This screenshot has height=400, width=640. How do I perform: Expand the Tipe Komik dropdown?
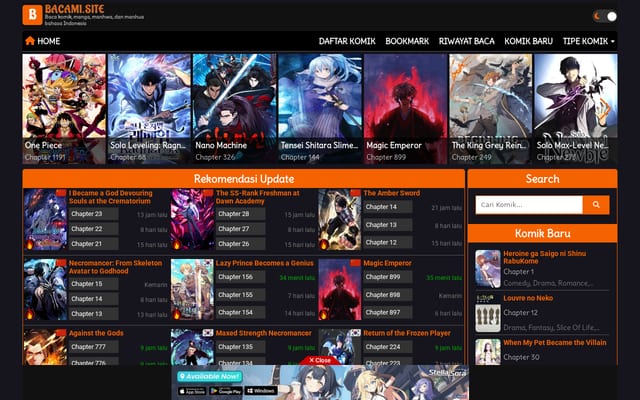coord(588,41)
